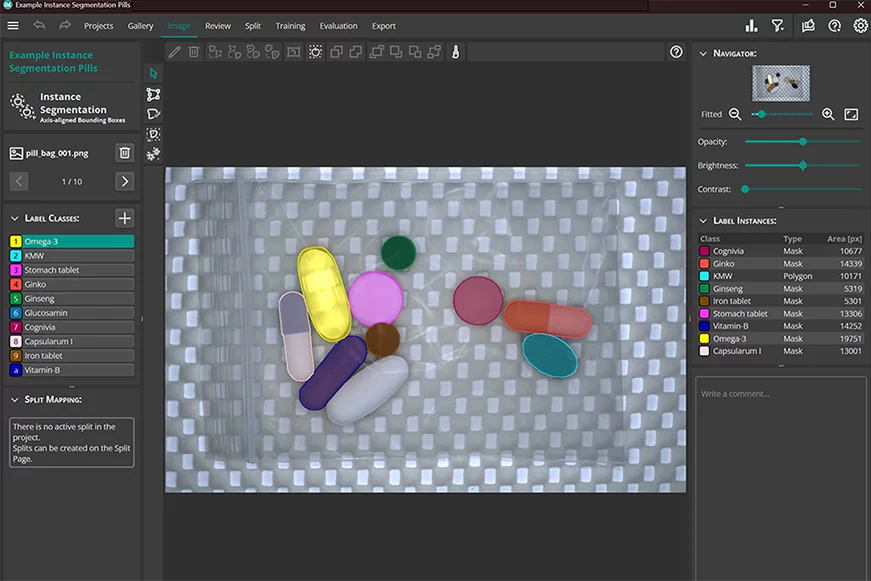Image resolution: width=871 pixels, height=581 pixels.
Task: Collapse the Label Instances section
Action: pyautogui.click(x=703, y=220)
